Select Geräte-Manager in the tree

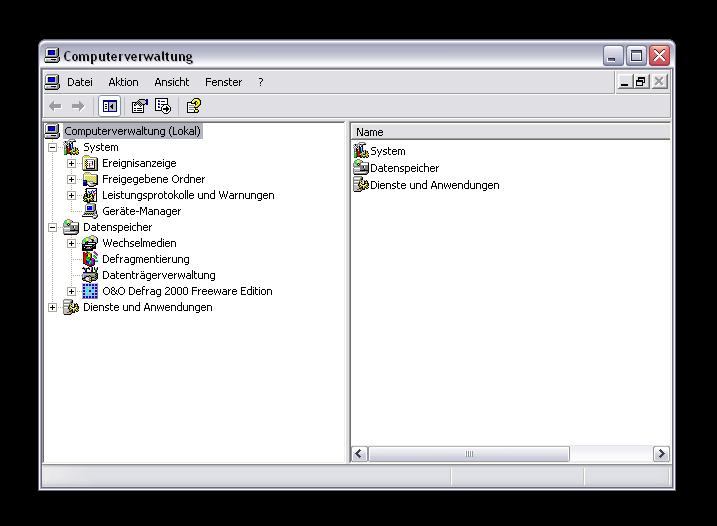[x=141, y=211]
